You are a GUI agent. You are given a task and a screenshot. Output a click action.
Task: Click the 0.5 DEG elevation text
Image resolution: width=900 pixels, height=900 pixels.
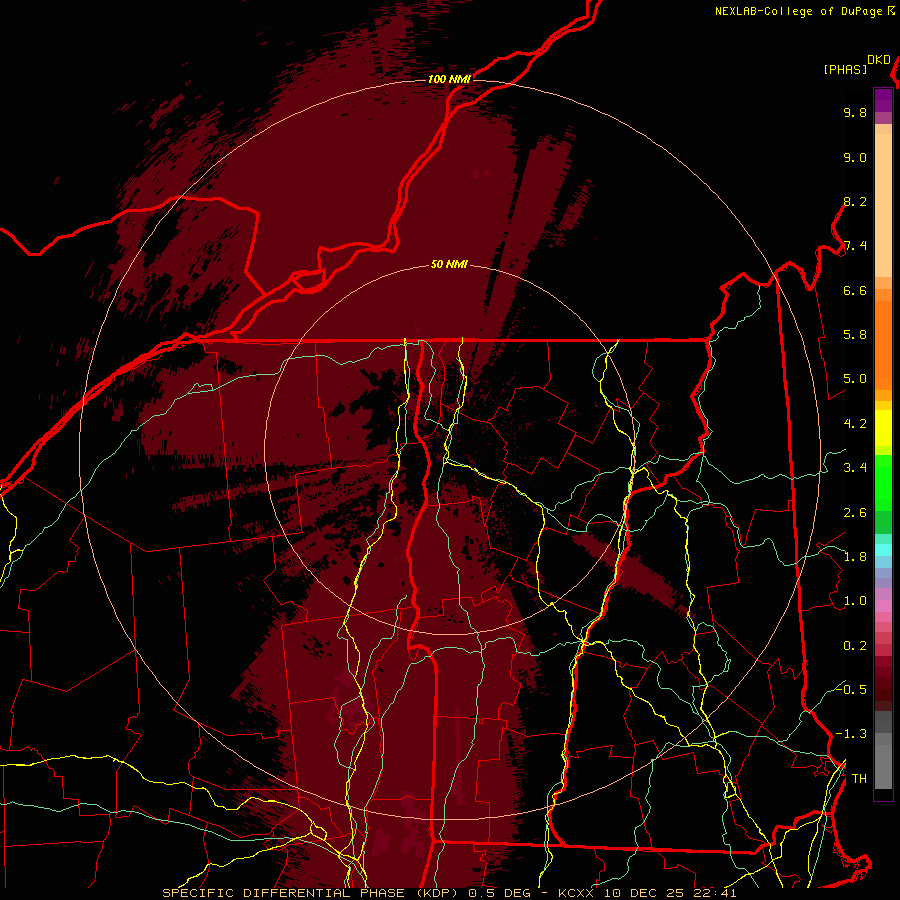click(501, 893)
